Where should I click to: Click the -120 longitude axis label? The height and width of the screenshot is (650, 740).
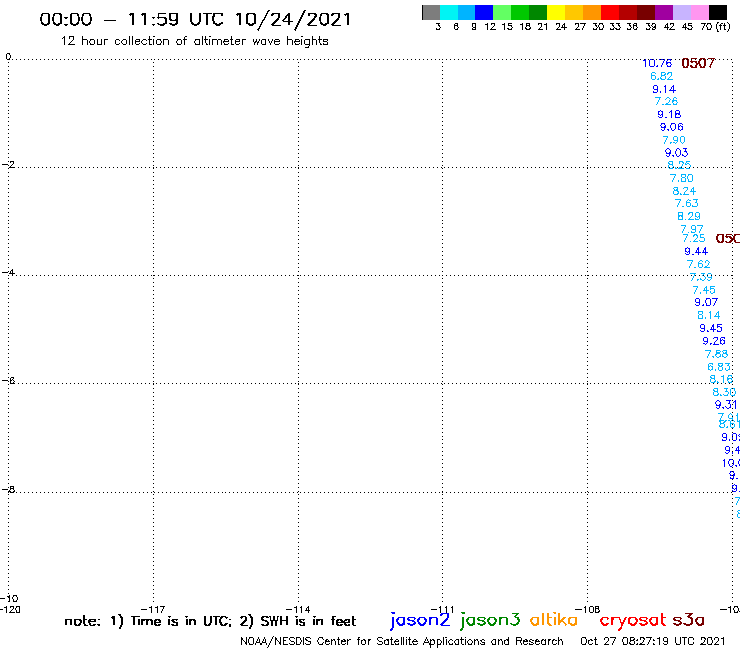pos(10,609)
